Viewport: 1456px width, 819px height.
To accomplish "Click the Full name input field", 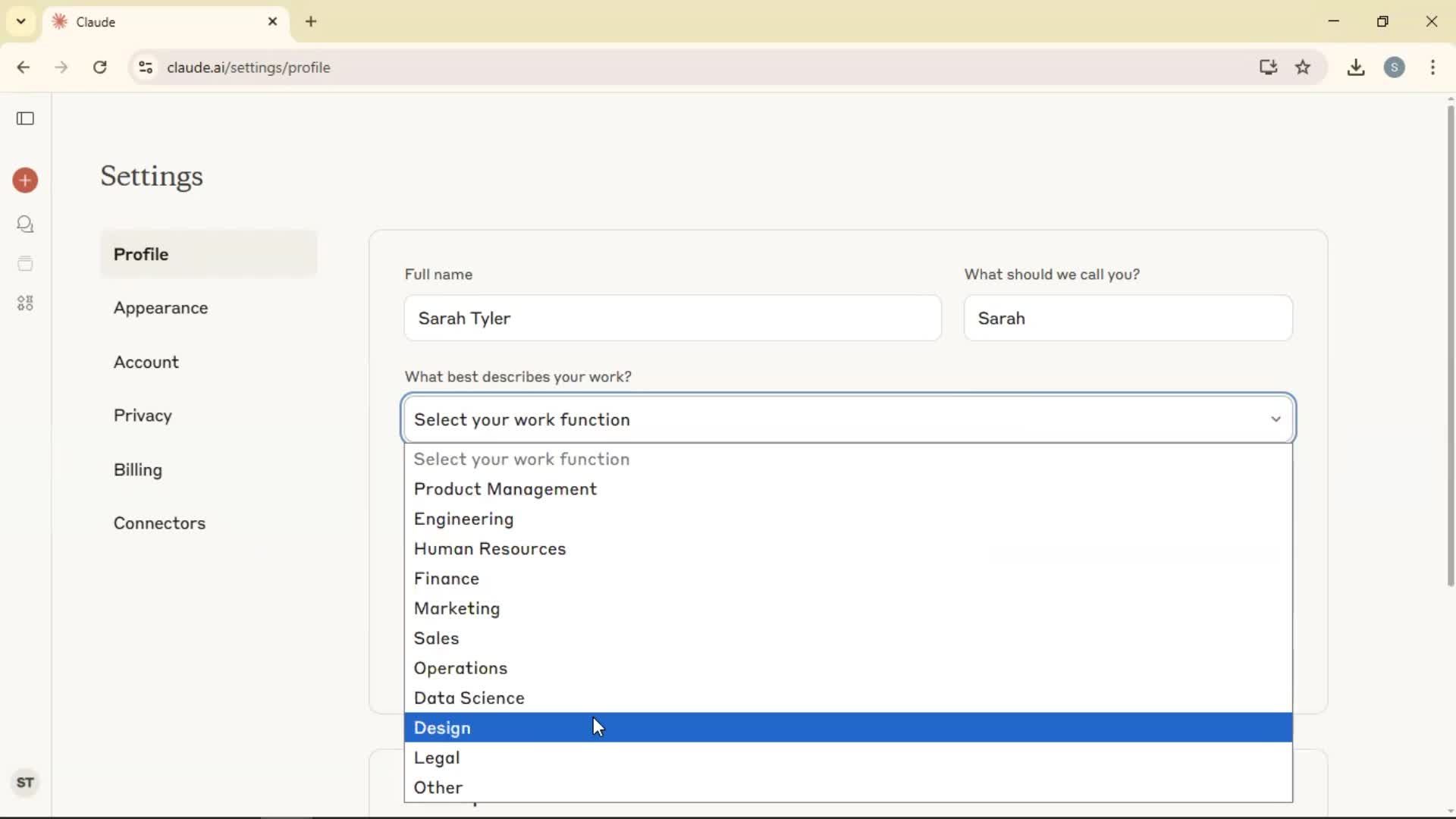I will [x=673, y=318].
